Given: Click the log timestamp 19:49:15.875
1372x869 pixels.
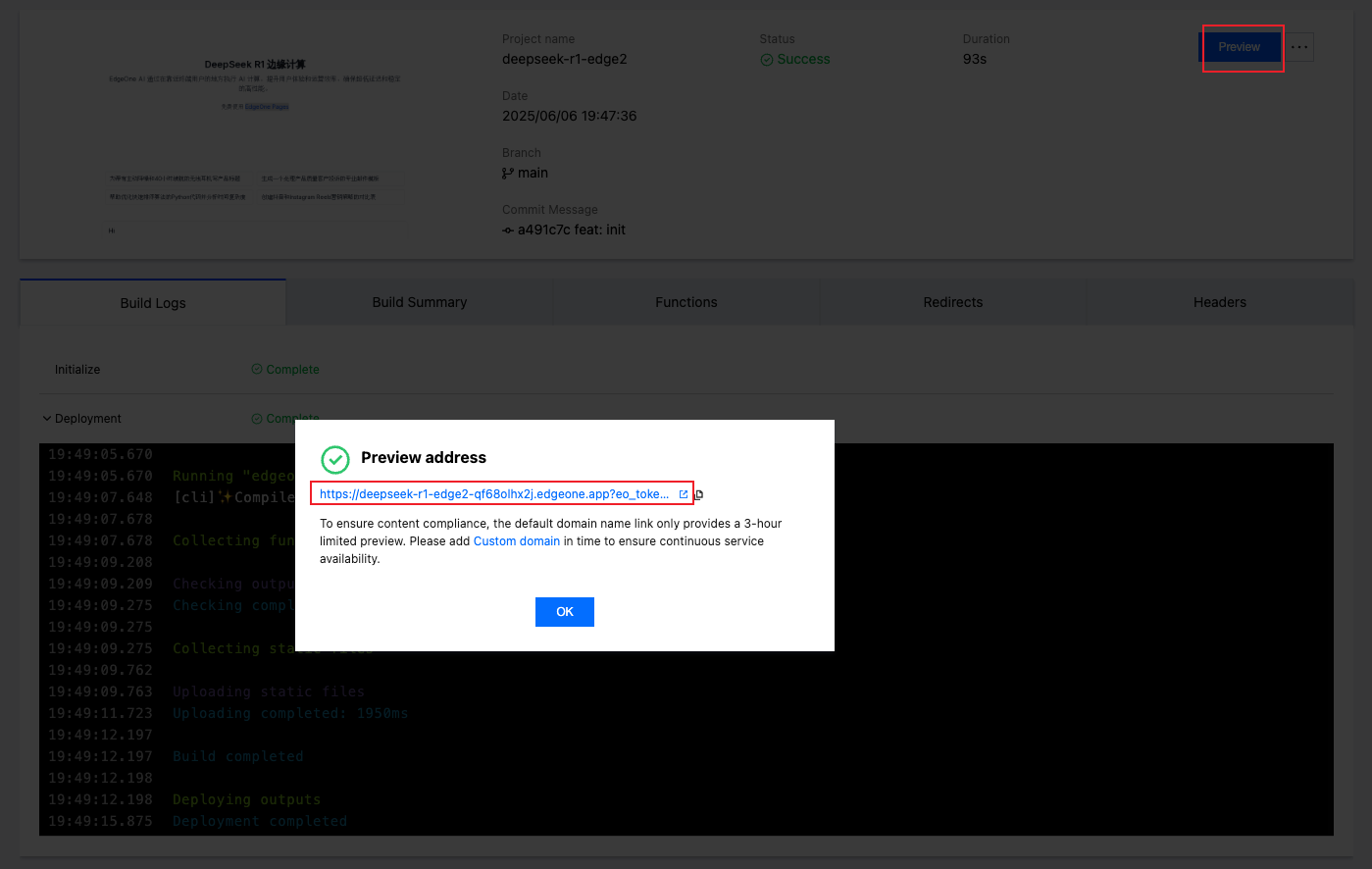Looking at the screenshot, I should [x=100, y=822].
